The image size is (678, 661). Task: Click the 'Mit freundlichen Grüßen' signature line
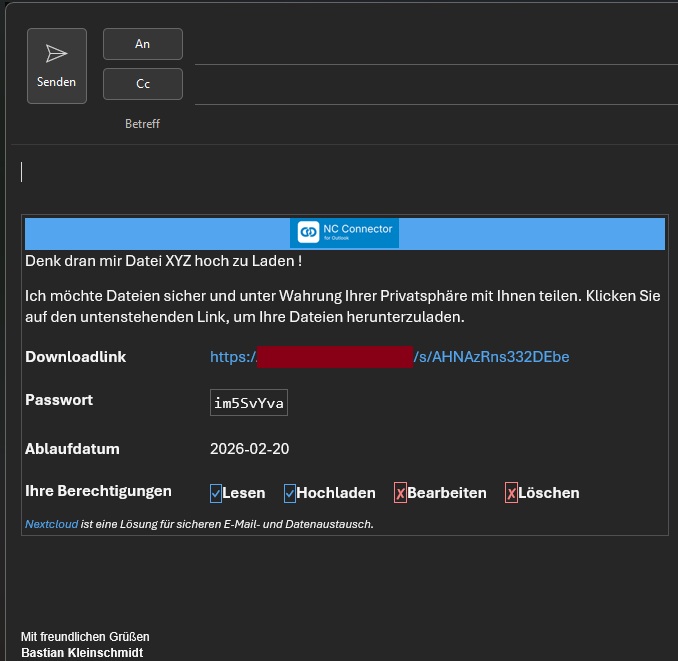85,637
